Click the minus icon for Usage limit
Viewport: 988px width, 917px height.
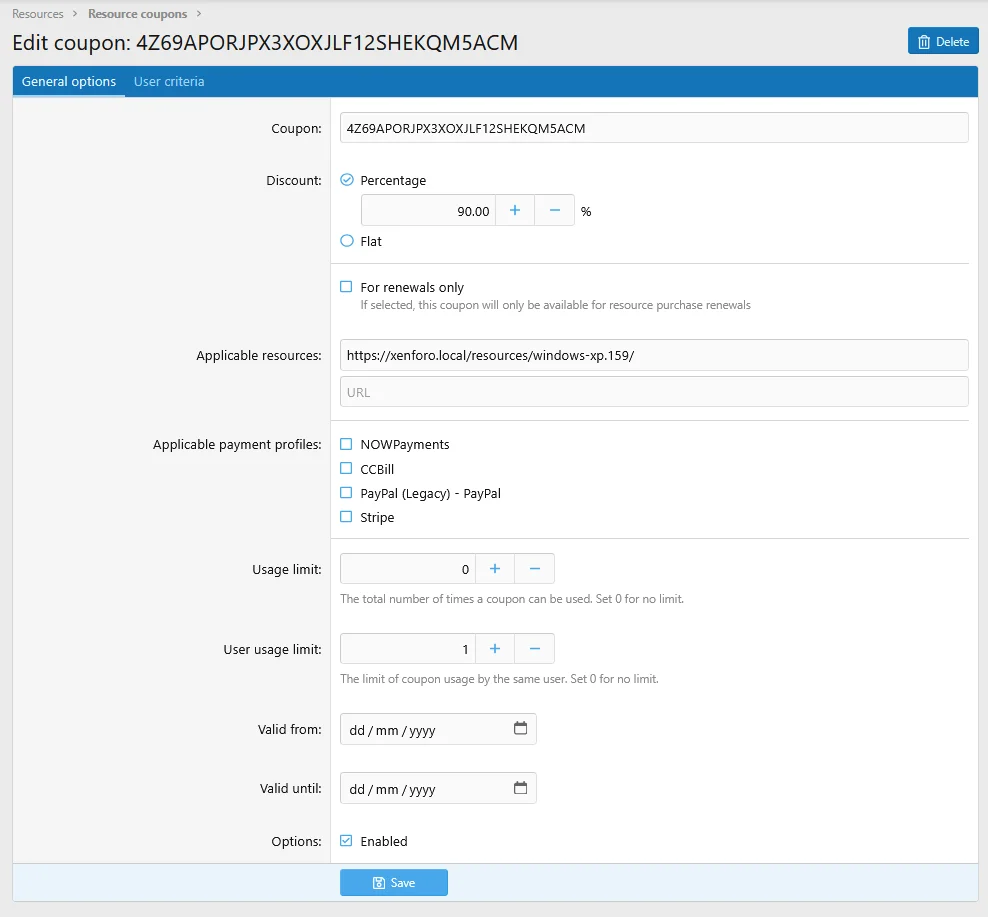(x=534, y=569)
